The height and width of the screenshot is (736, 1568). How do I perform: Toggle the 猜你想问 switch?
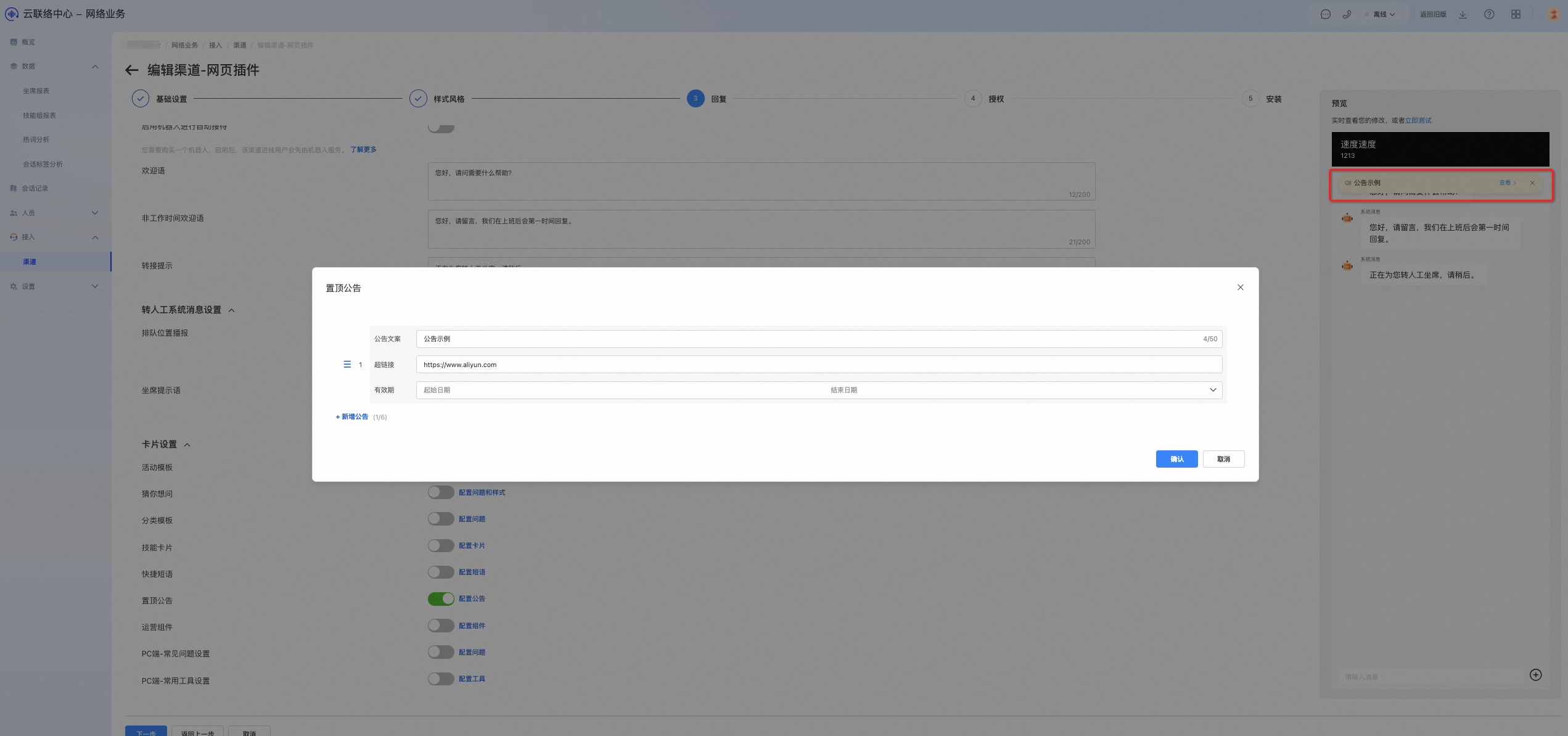click(x=441, y=492)
